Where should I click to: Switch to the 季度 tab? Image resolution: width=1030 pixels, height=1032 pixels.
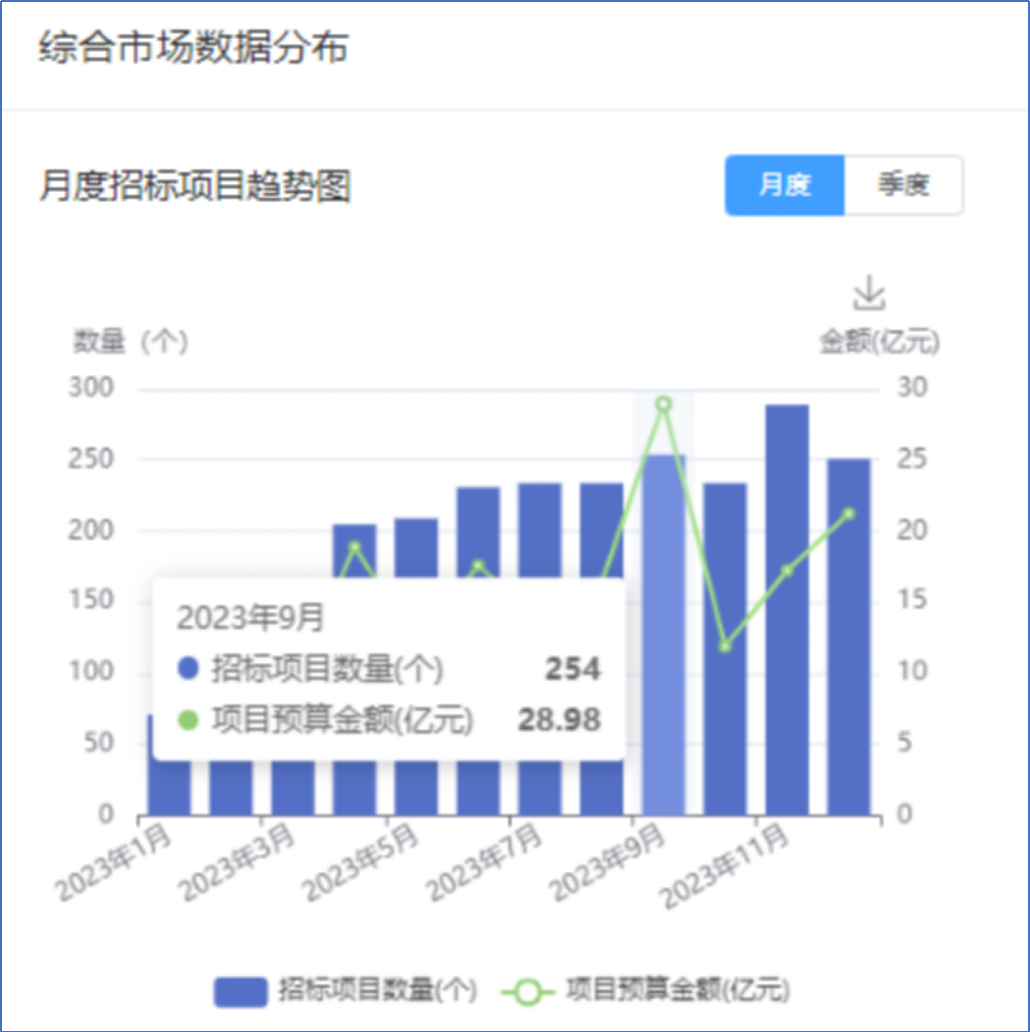904,185
